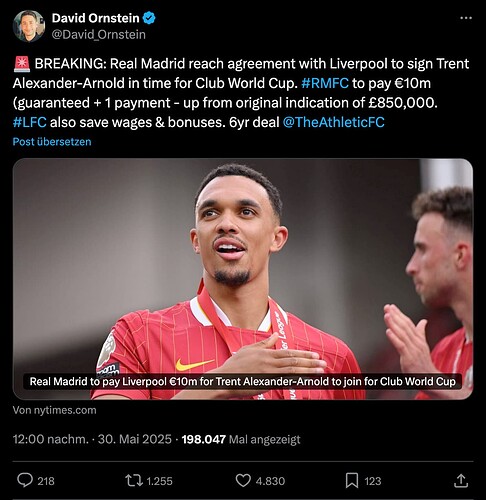Click Post übersetzen to translate

(x=52, y=142)
